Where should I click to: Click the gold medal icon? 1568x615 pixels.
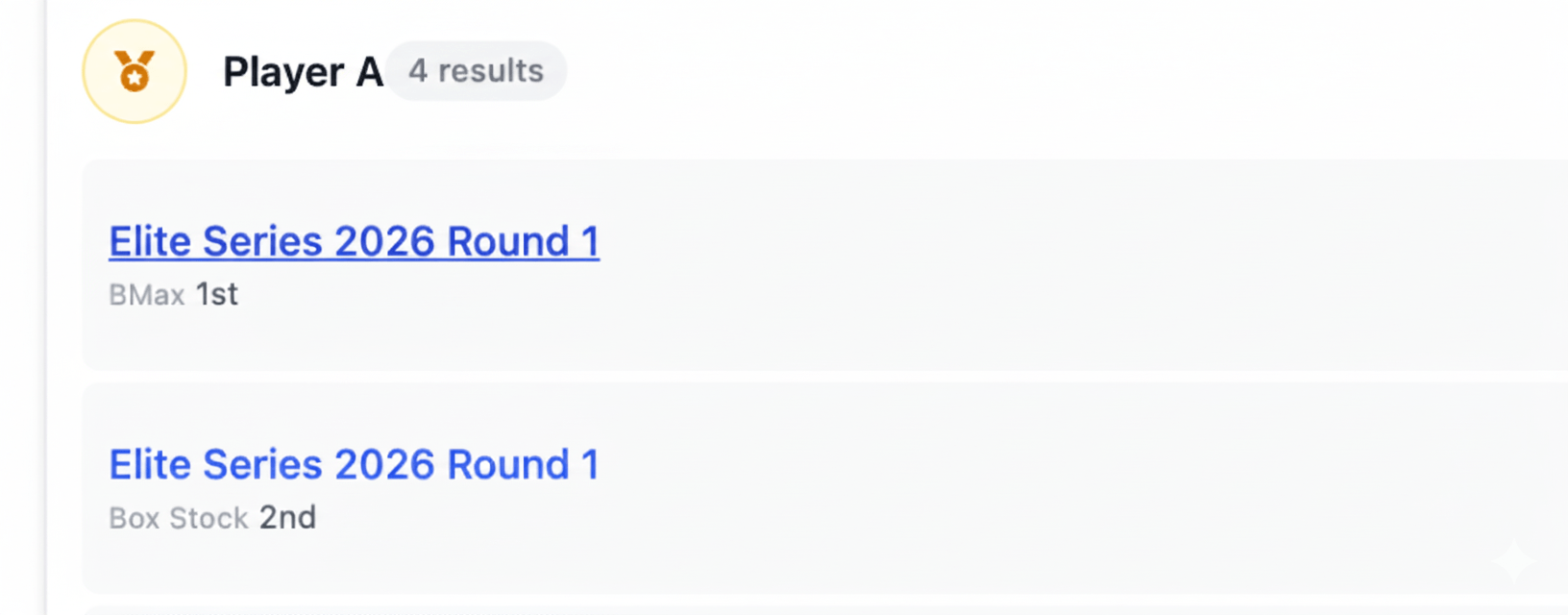(135, 72)
